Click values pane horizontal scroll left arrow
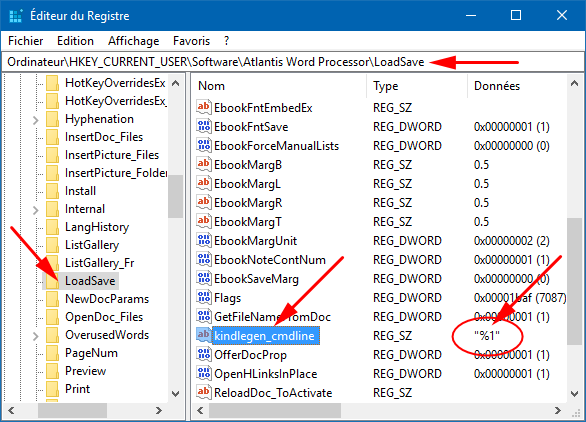This screenshot has height=422, width=586. pos(200,410)
